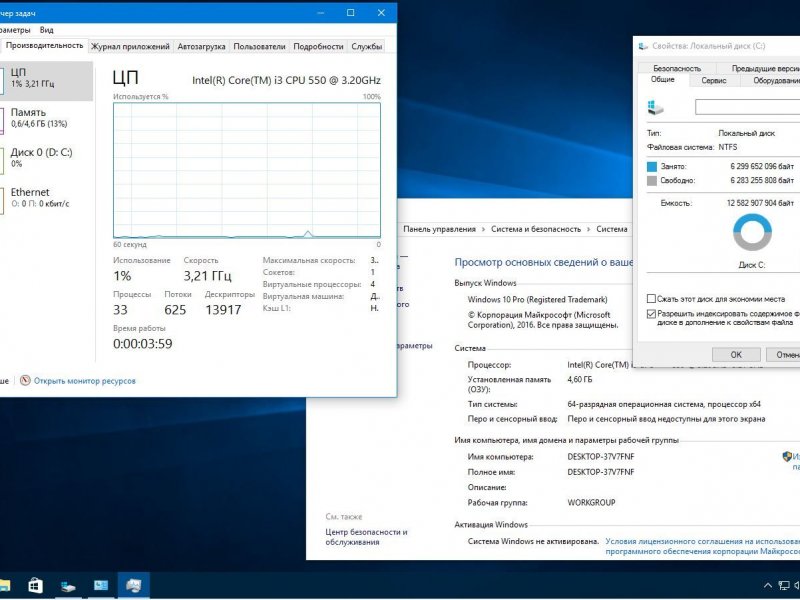Enable the Сжать этот диск checkbox
Screen dimensions: 800x600
[x=651, y=299]
